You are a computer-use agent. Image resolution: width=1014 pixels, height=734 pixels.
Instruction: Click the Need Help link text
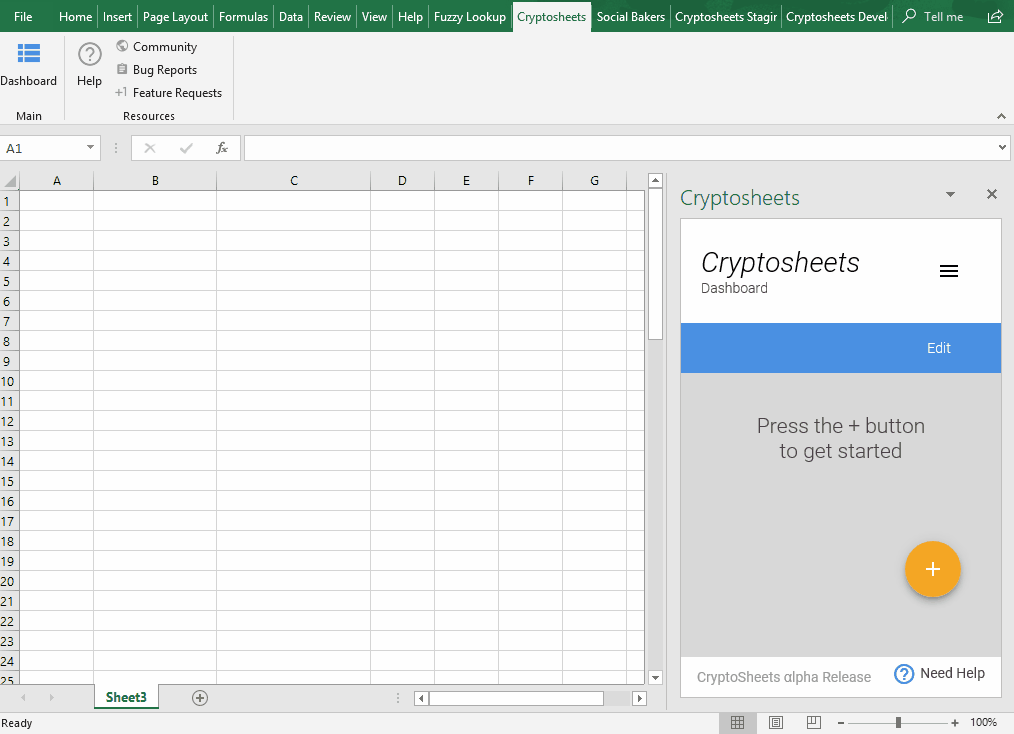952,673
